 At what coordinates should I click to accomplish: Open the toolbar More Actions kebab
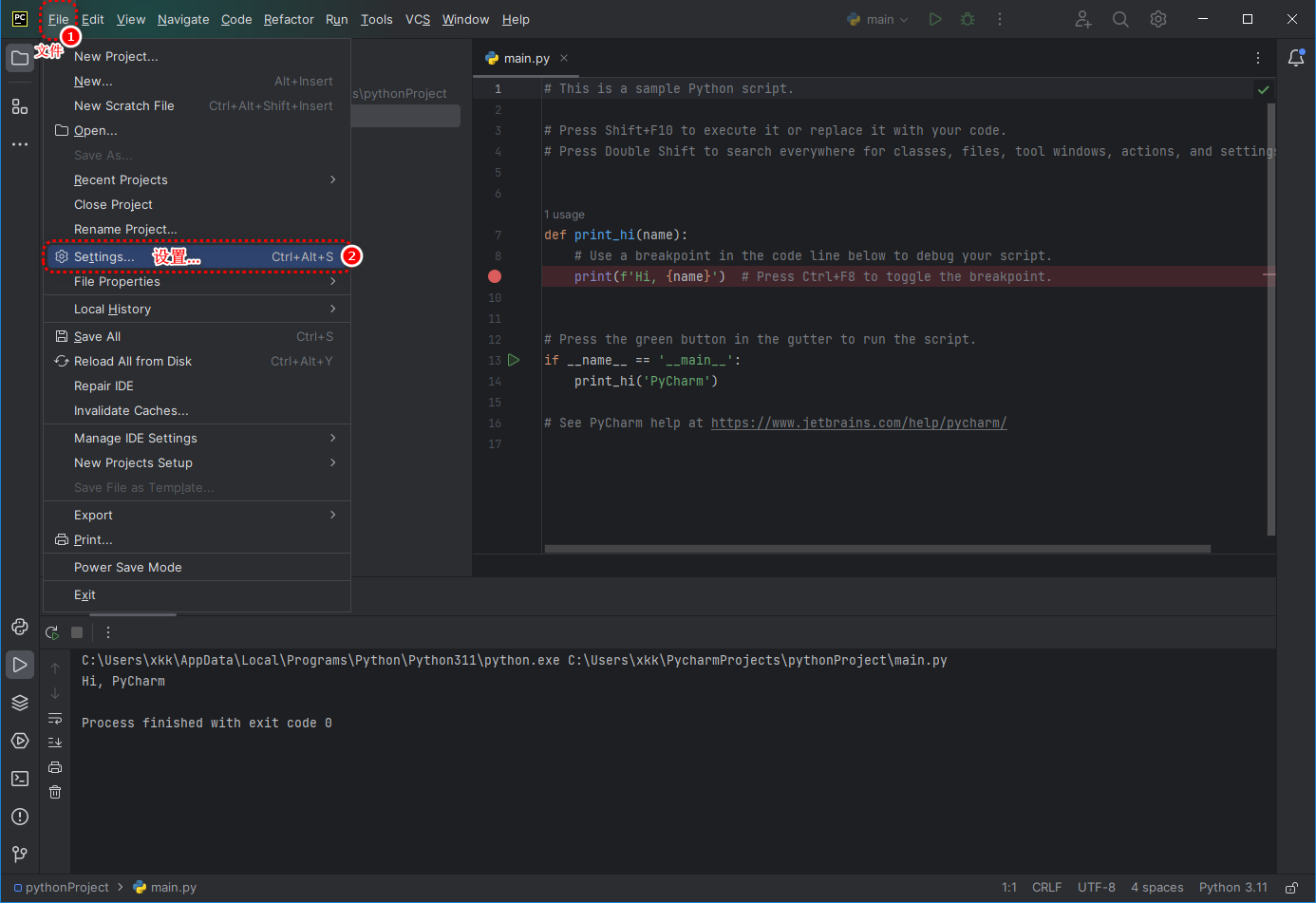click(x=1000, y=19)
